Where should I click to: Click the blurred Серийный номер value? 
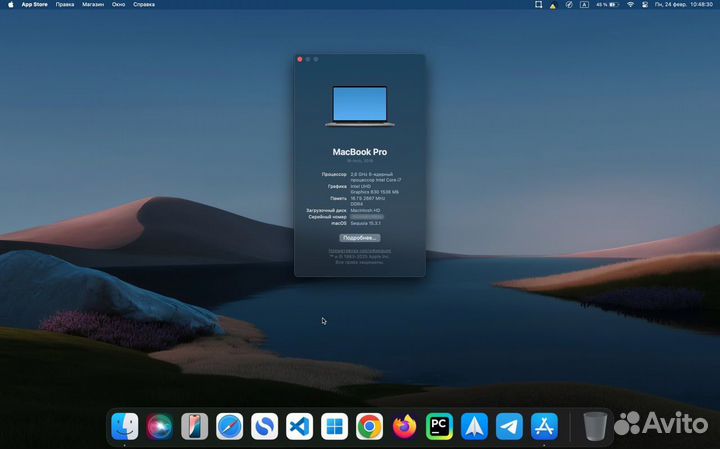367,217
